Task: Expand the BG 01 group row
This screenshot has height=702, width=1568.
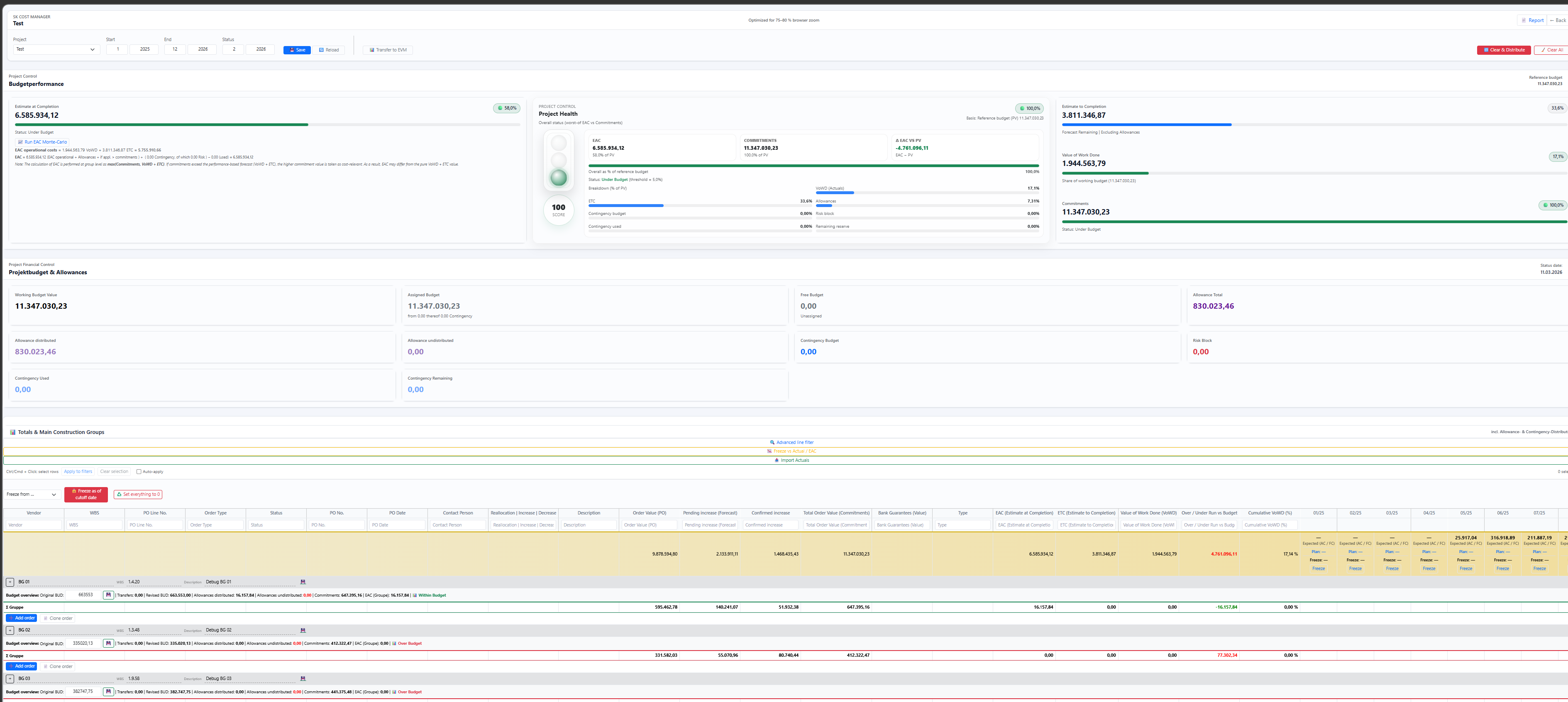Action: point(10,582)
